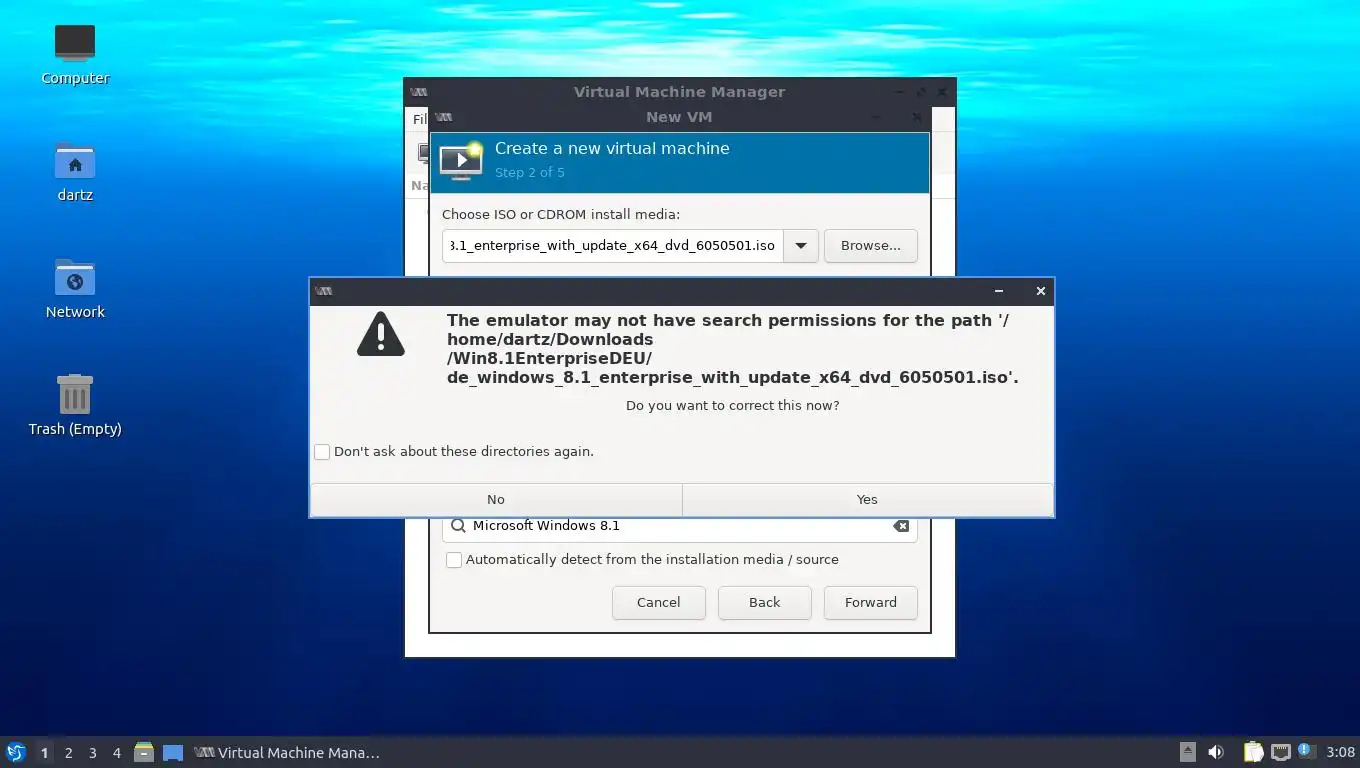Screen dimensions: 1360x768
Task: Click the Browse... button in New VM
Action: tap(870, 246)
